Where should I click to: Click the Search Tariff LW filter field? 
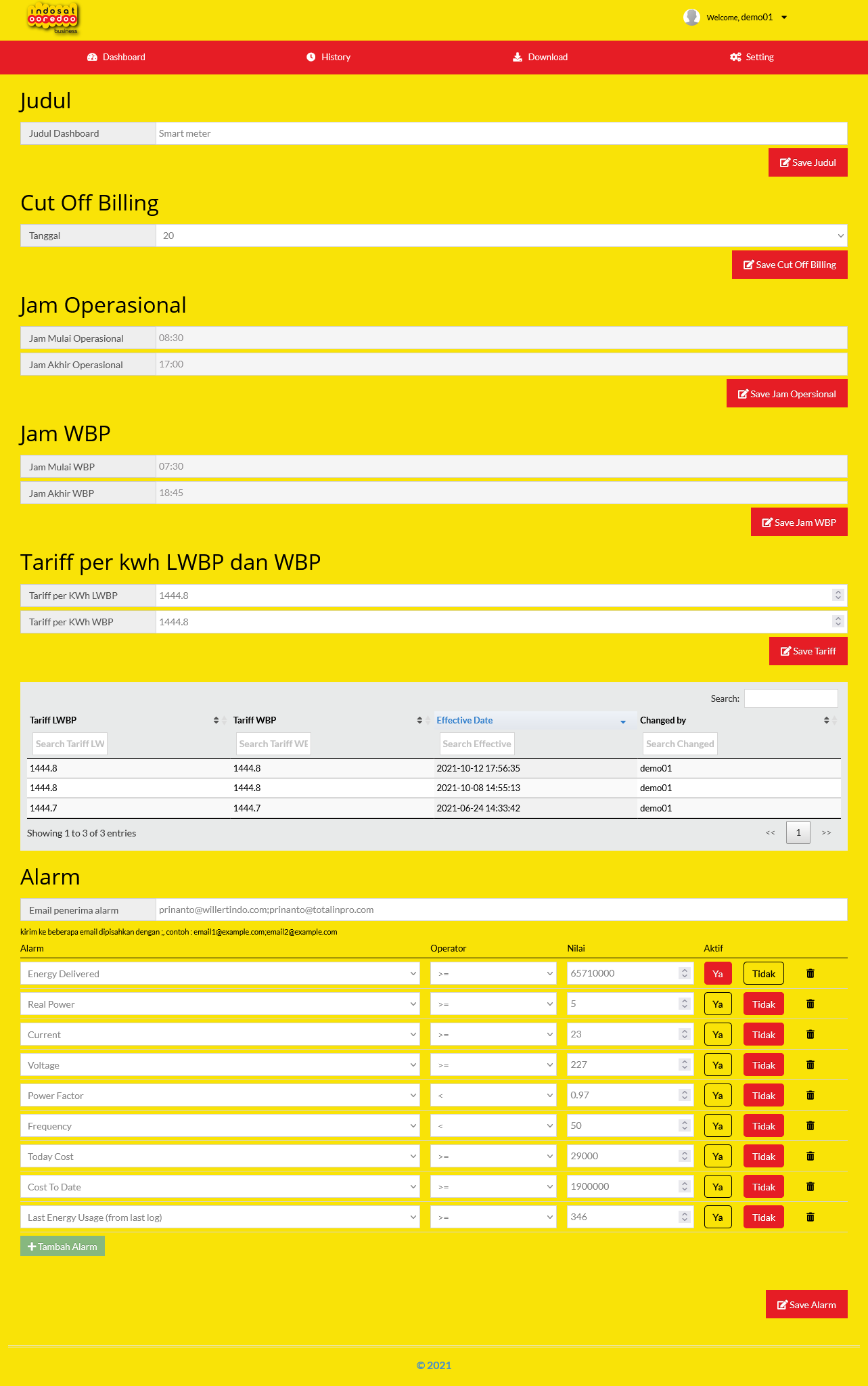pyautogui.click(x=70, y=744)
